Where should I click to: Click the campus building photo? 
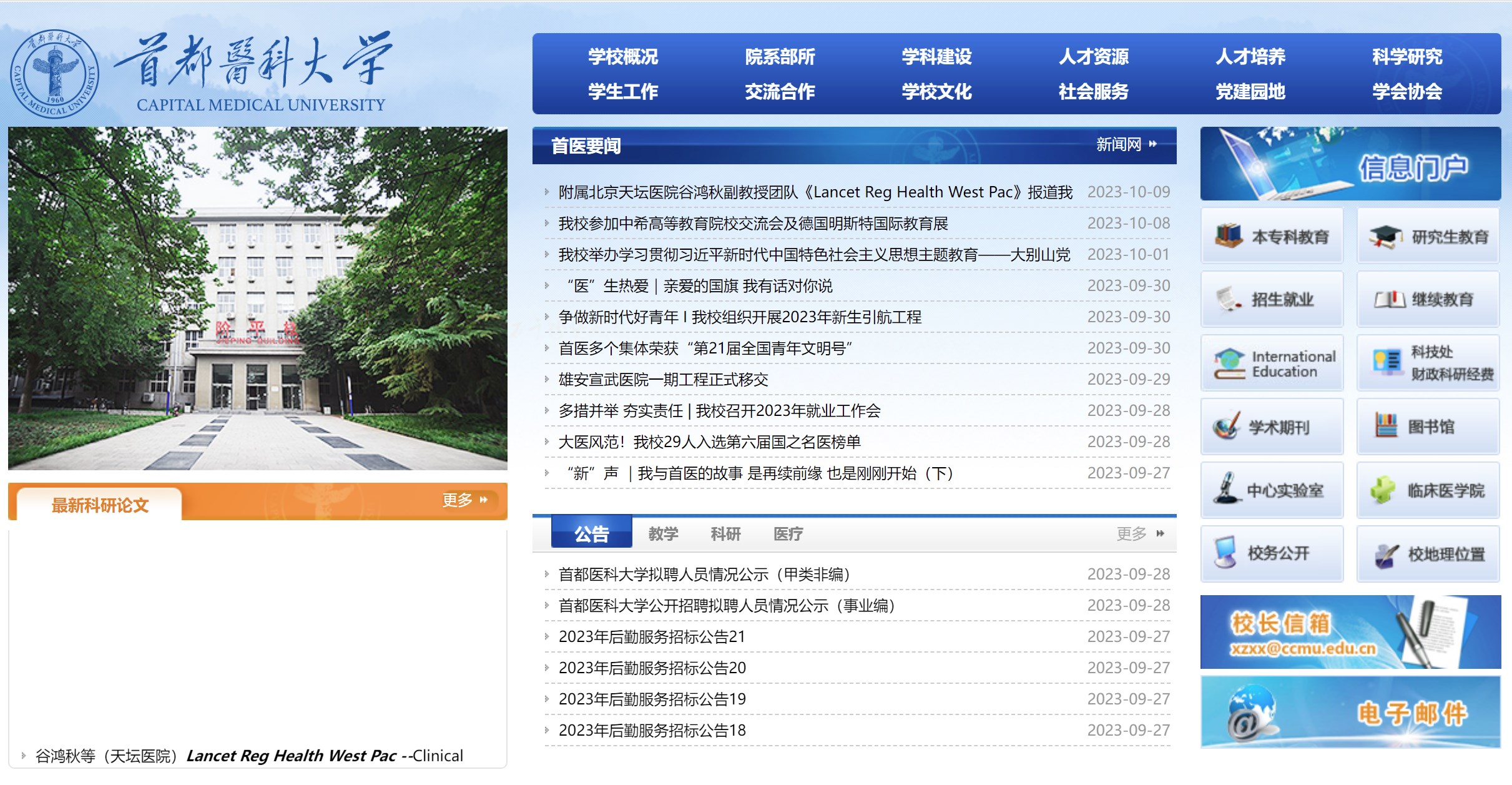coord(257,298)
